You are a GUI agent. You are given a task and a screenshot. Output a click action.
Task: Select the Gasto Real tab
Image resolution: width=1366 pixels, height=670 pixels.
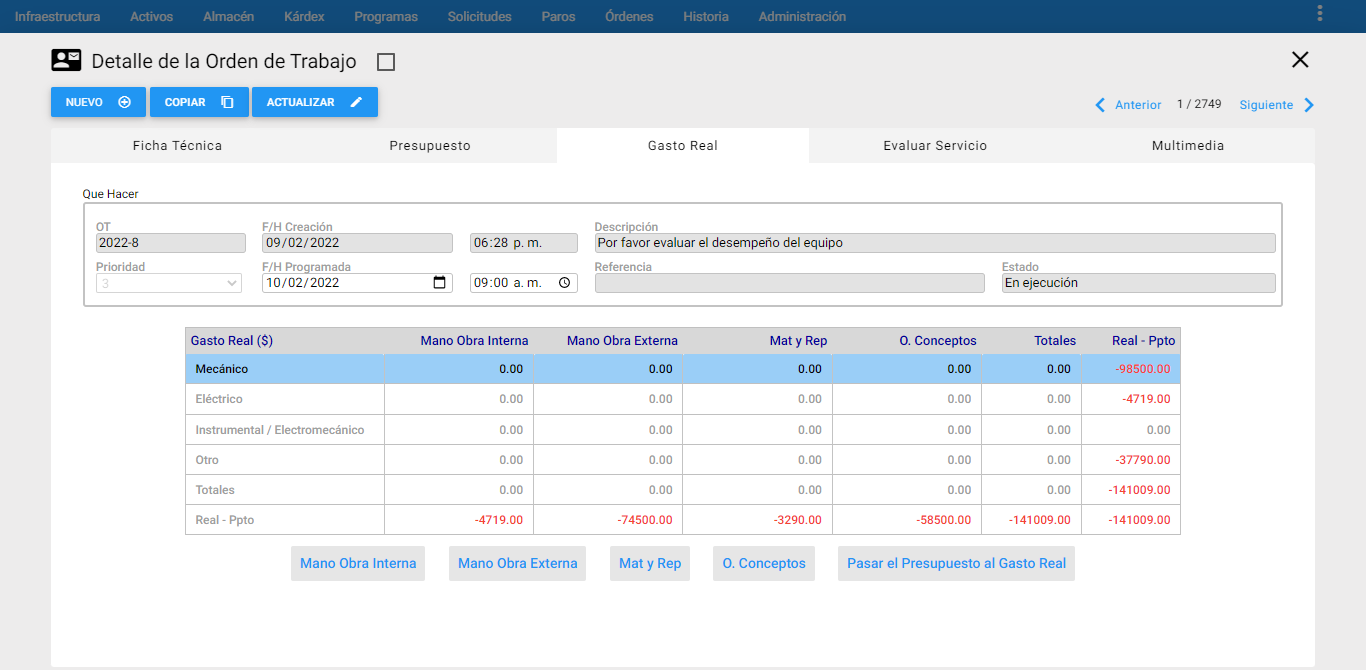pyautogui.click(x=683, y=146)
